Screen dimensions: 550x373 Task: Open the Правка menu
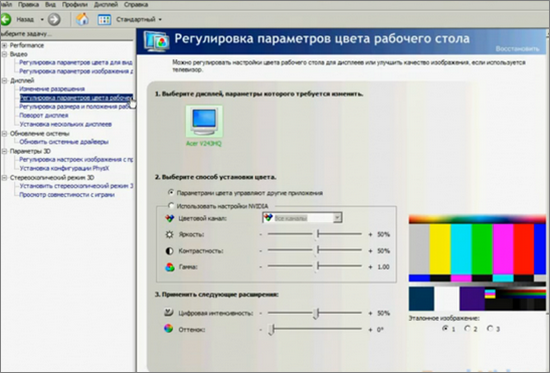pyautogui.click(x=28, y=5)
